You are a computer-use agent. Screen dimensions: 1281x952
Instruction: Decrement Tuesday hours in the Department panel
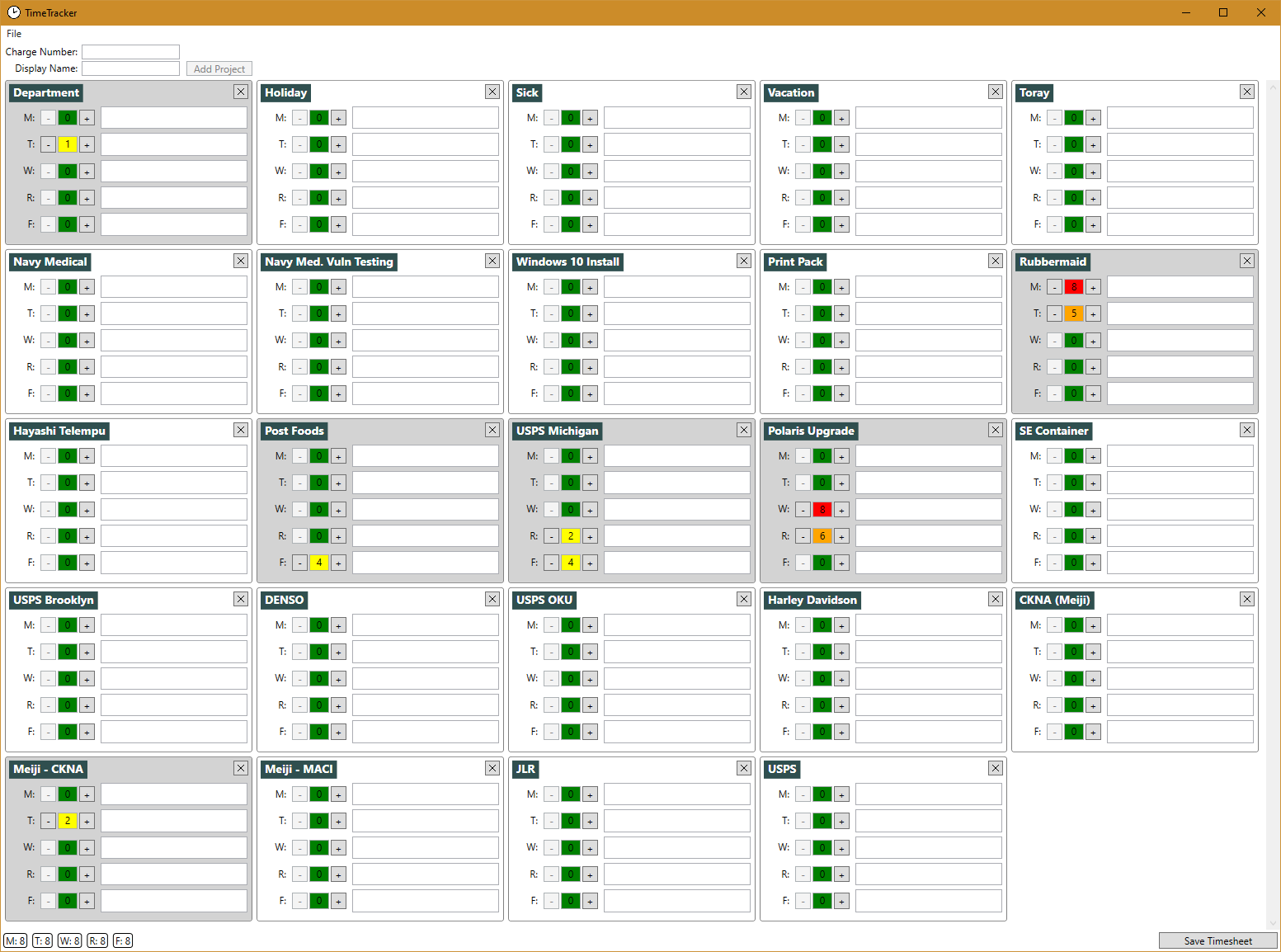point(48,144)
